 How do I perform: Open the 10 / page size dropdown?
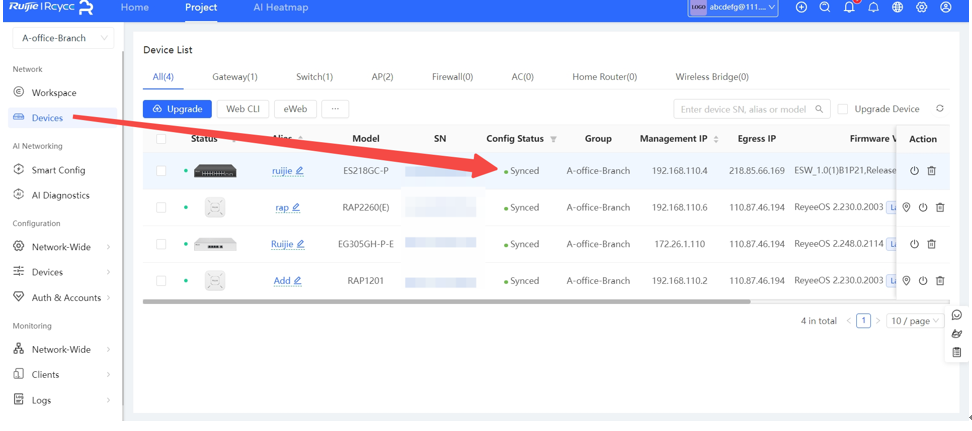click(x=915, y=321)
